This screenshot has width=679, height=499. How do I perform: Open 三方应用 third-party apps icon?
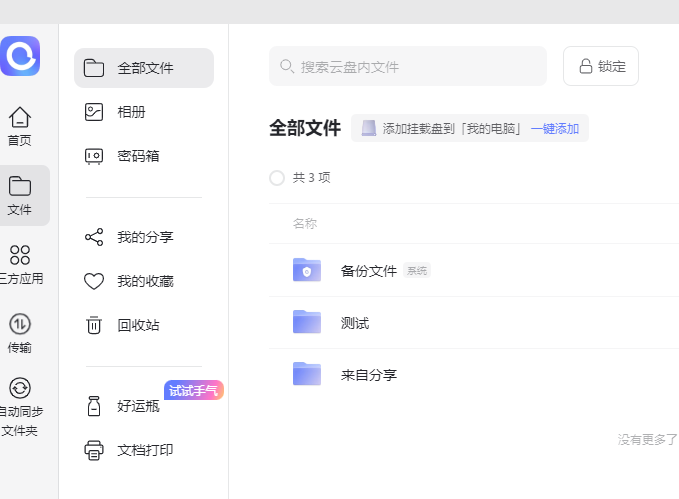[x=20, y=255]
